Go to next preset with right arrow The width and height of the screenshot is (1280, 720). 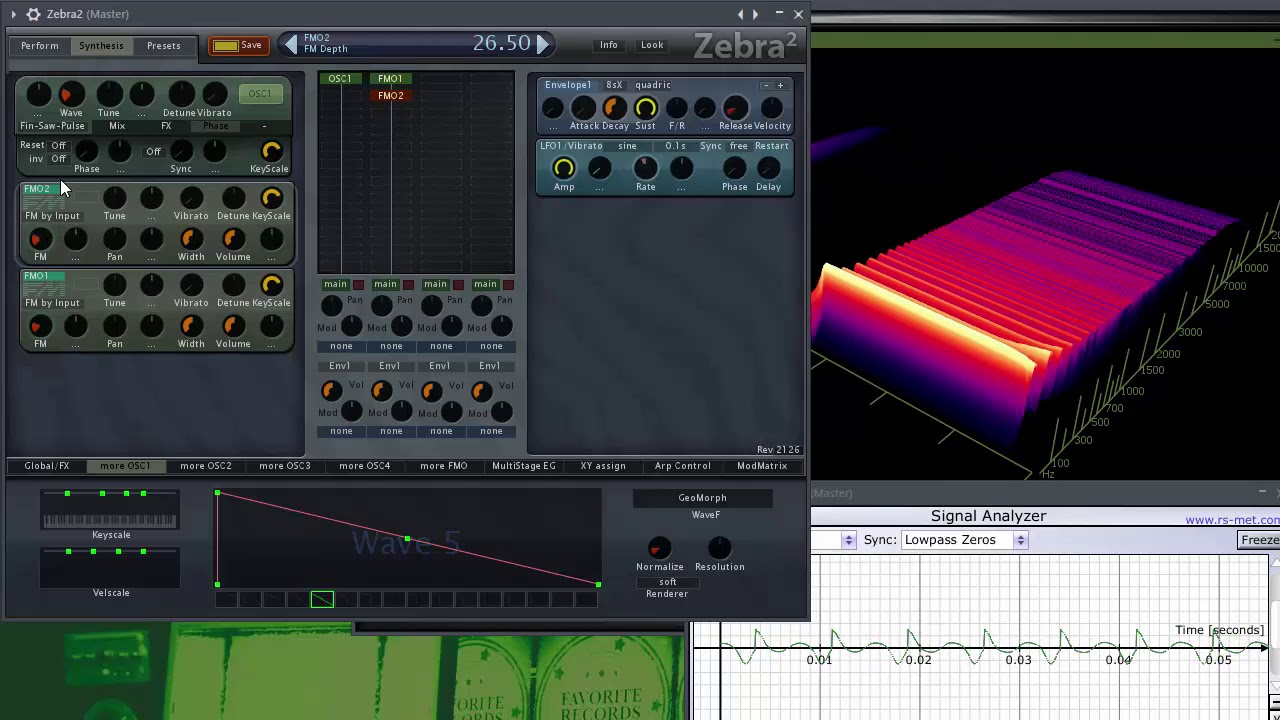coord(543,43)
